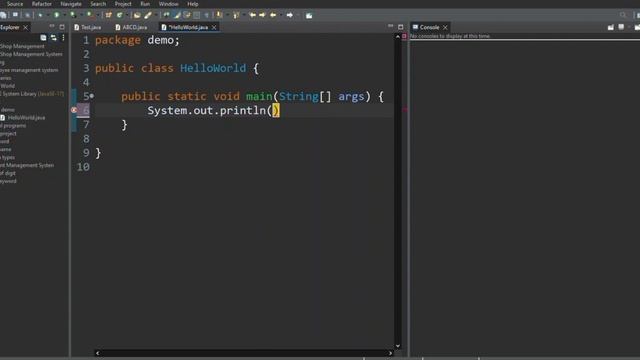Open the Run button dropdown arrow
The width and height of the screenshot is (640, 360).
pos(64,15)
